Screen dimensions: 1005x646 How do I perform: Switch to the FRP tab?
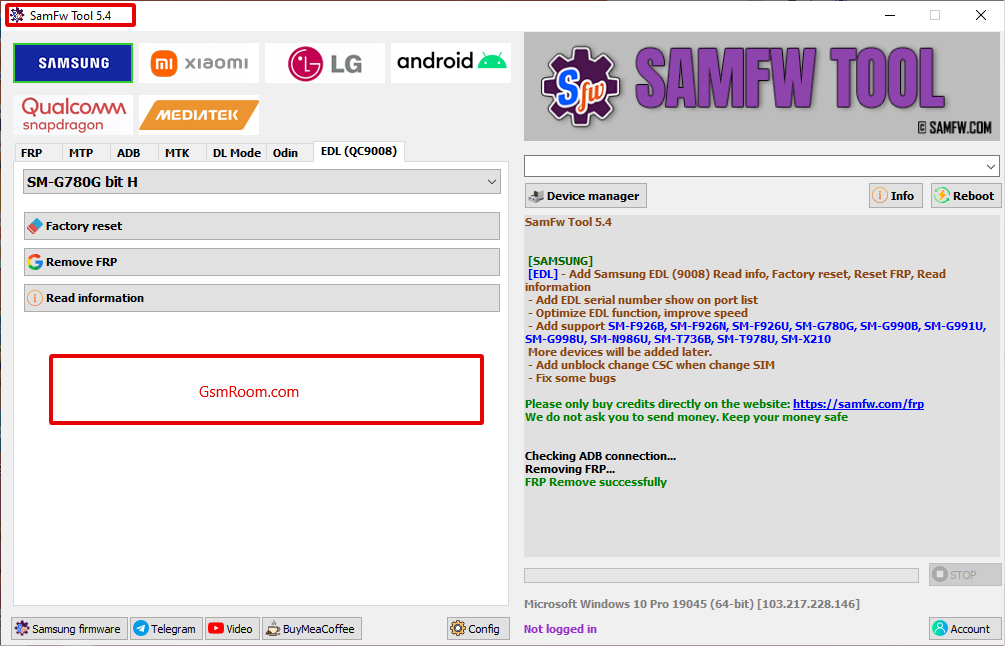click(x=32, y=153)
